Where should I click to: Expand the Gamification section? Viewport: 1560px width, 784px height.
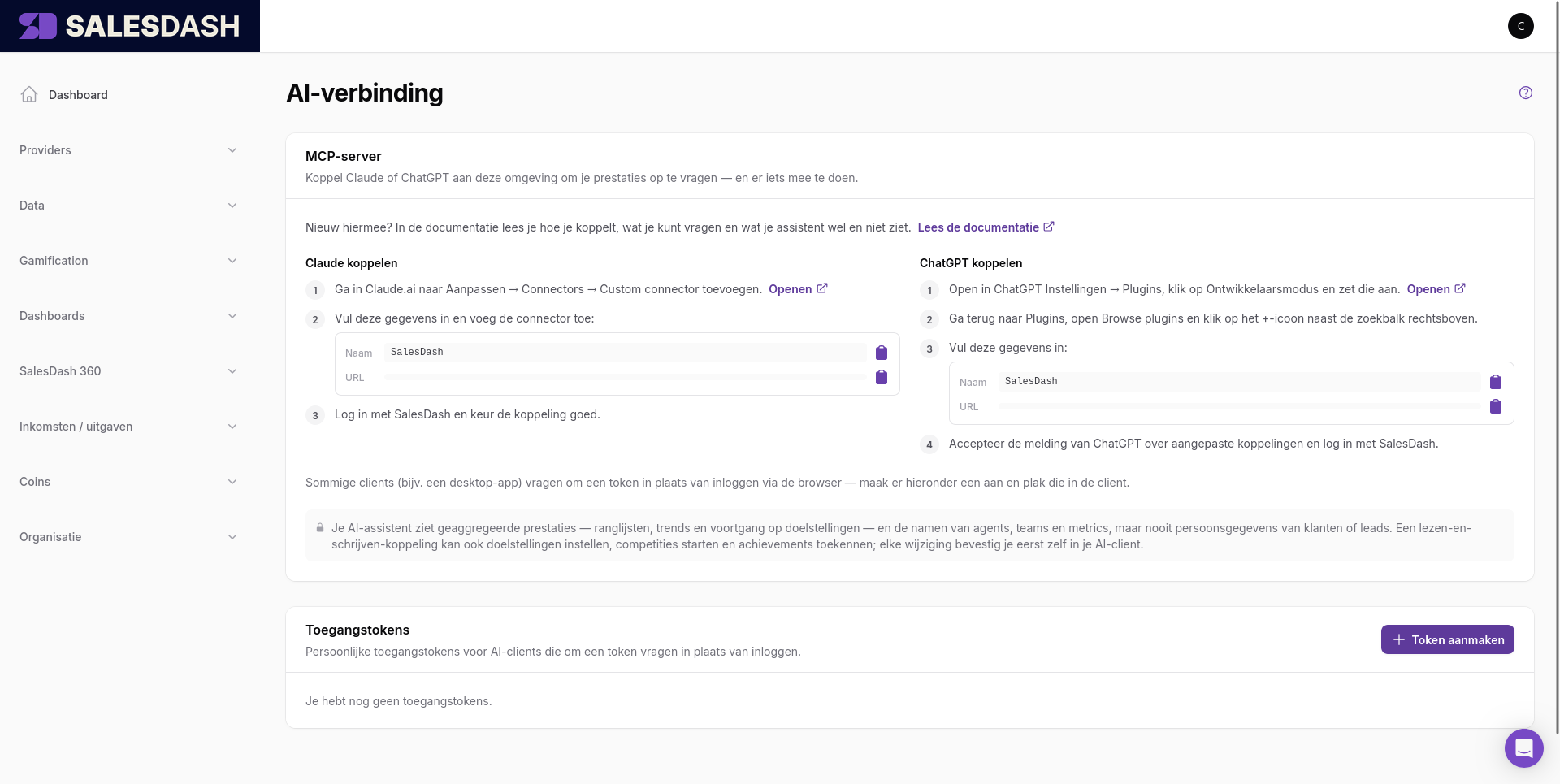click(x=130, y=261)
